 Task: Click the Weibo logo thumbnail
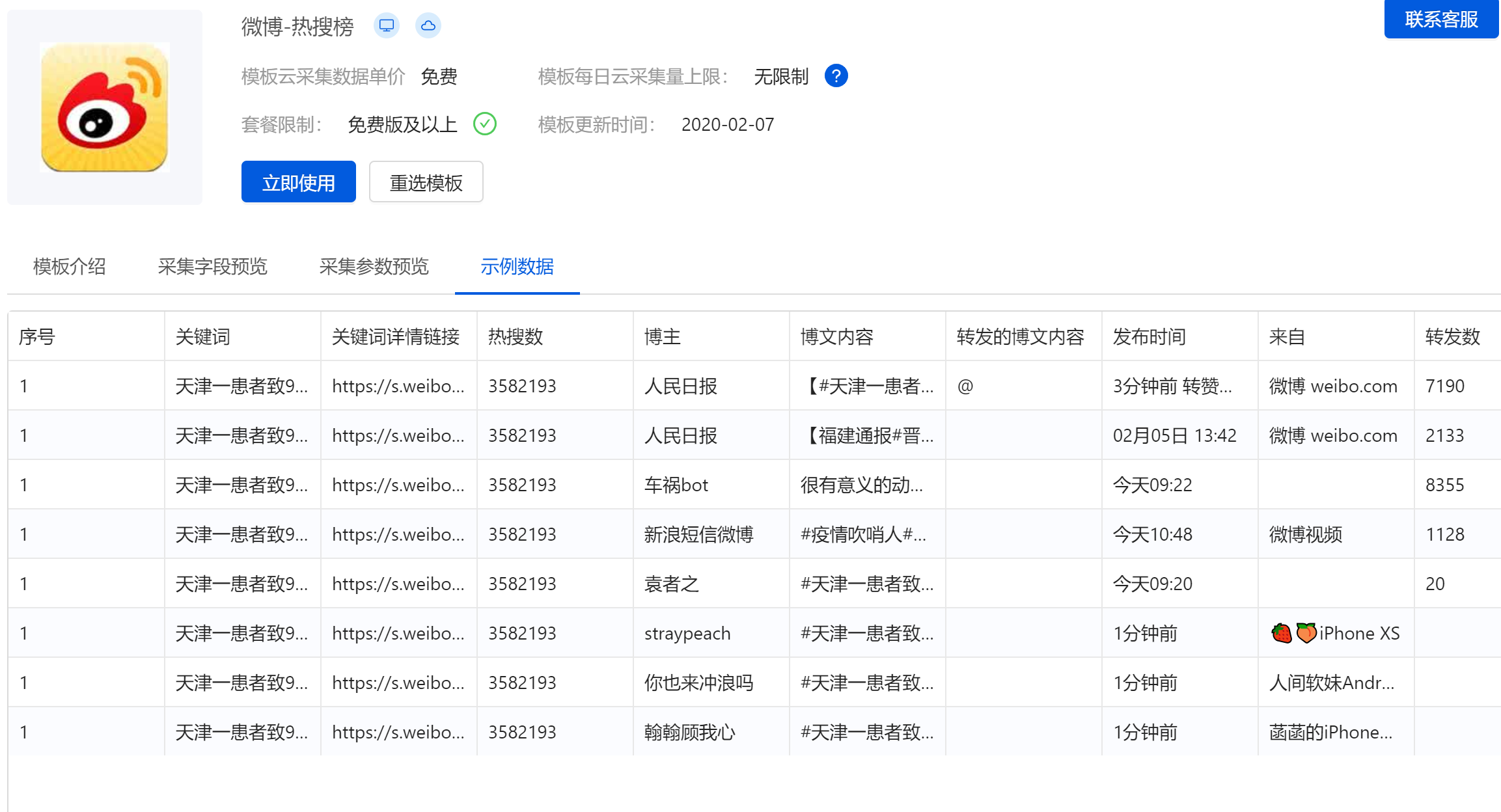coord(105,107)
